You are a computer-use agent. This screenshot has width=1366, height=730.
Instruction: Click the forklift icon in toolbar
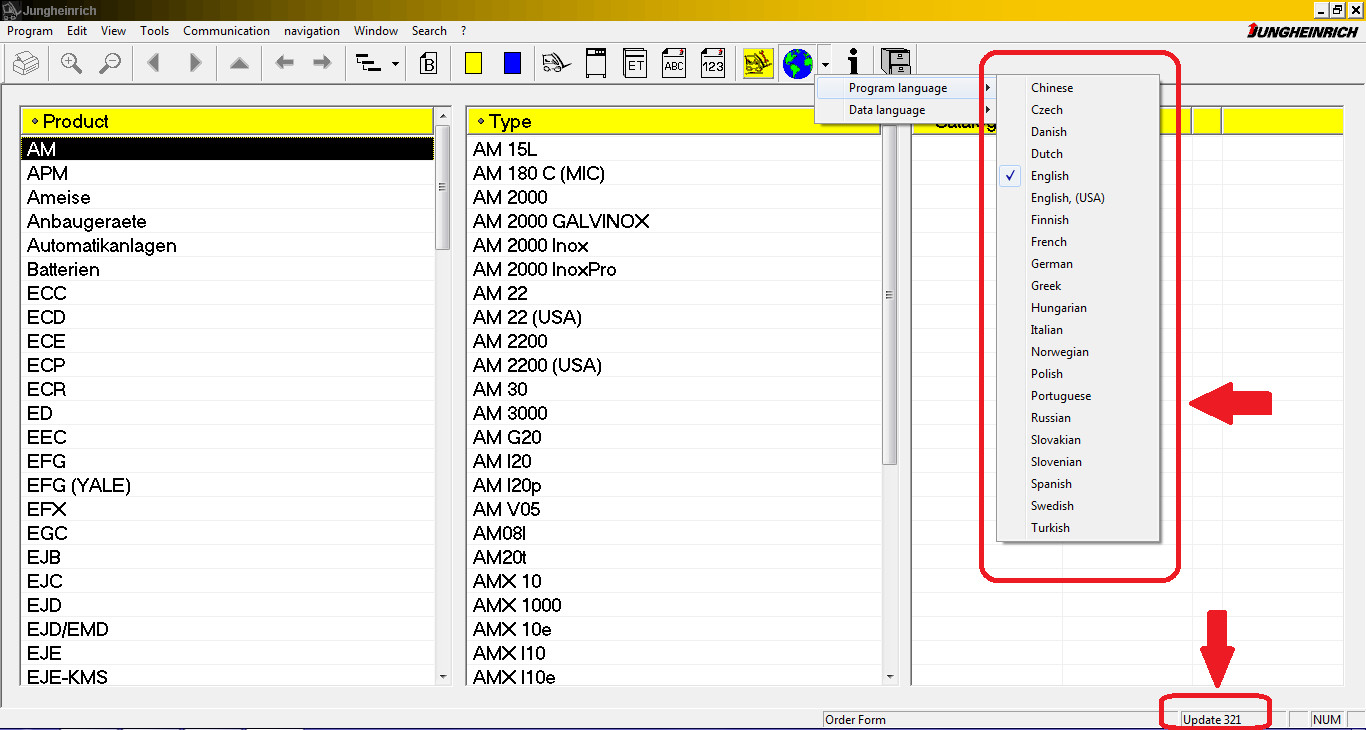click(x=556, y=64)
